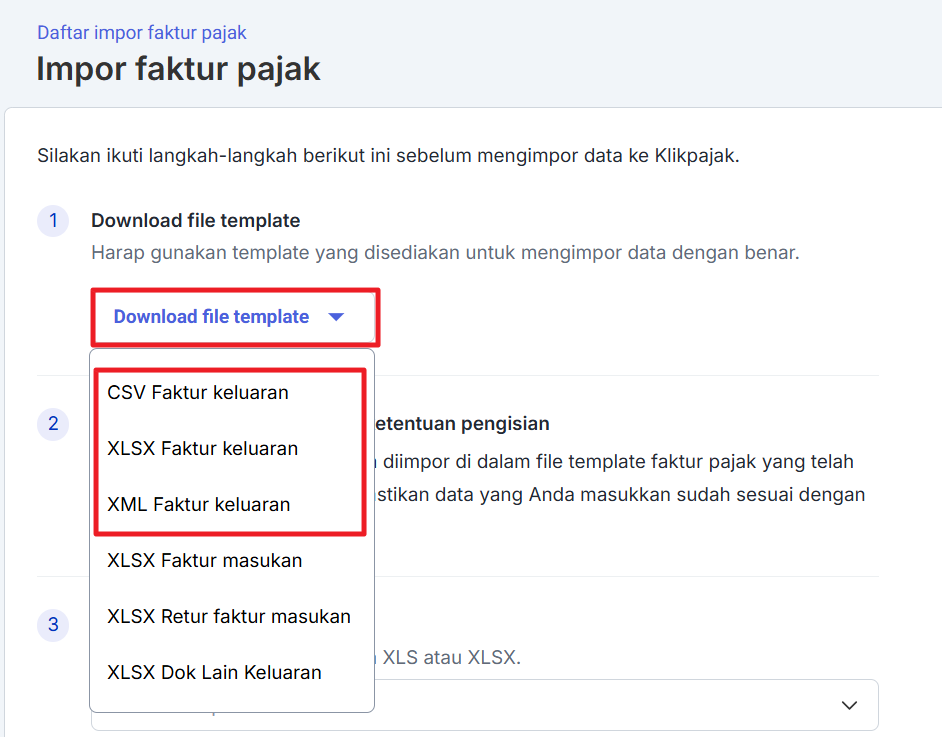Go back via Daftar impor faktur pajak breadcrumb
The height and width of the screenshot is (737, 942).
[142, 33]
